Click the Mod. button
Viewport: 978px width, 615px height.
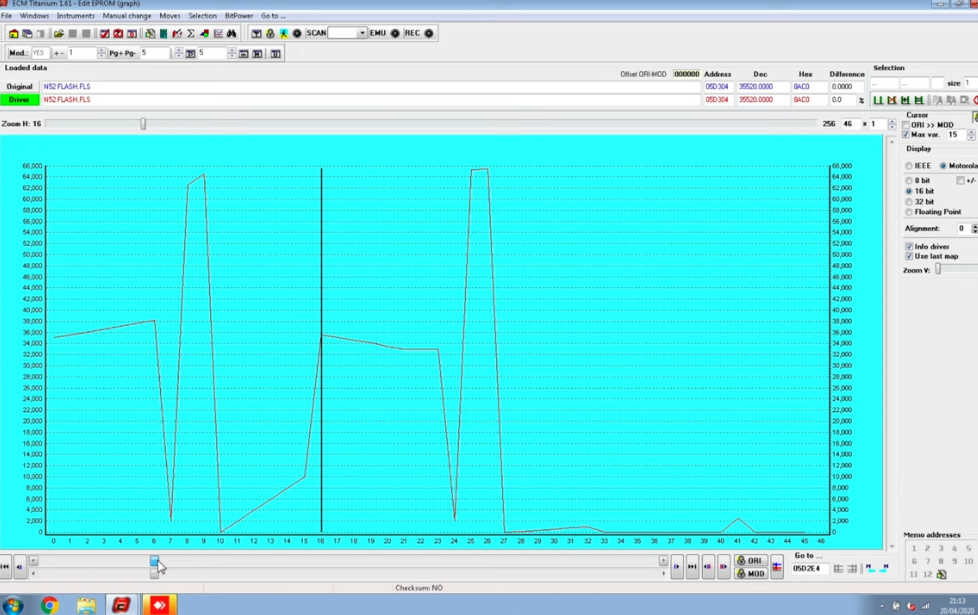(x=18, y=53)
